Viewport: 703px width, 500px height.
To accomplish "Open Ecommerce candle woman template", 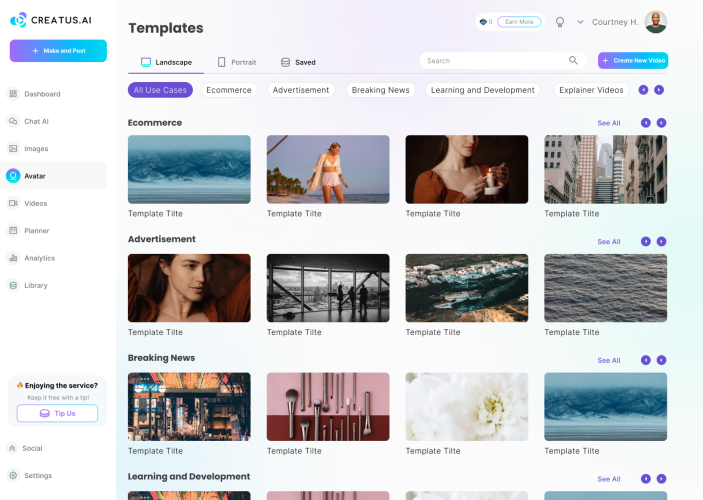I will [467, 170].
